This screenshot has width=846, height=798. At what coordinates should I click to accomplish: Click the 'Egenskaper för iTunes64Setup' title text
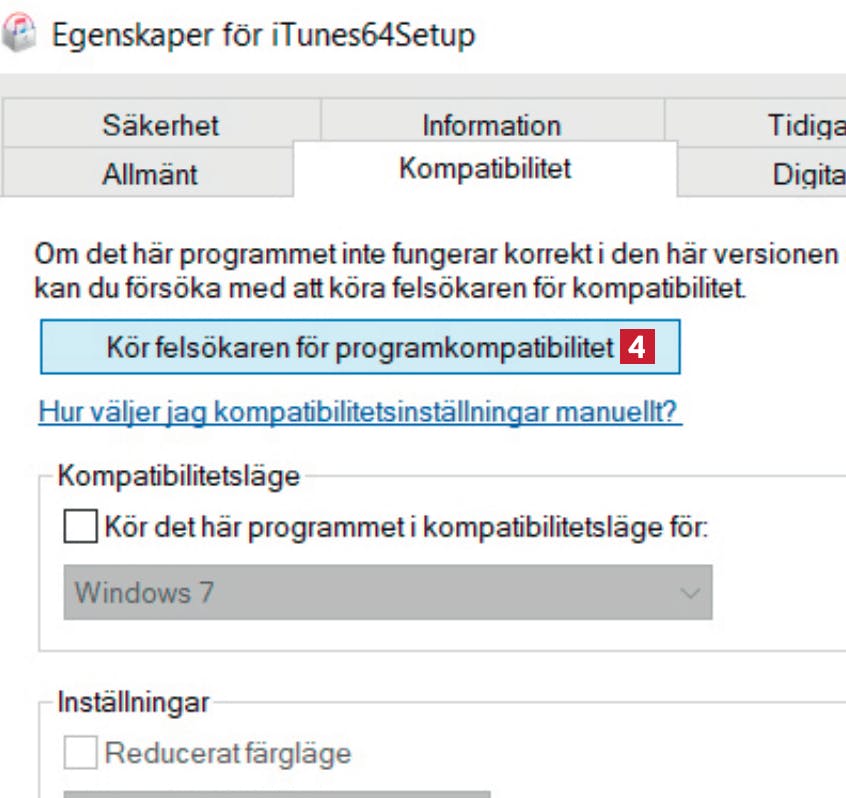pos(263,35)
